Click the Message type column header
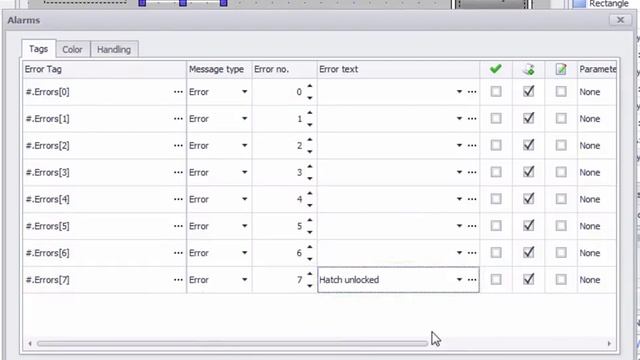Image resolution: width=640 pixels, height=360 pixels. [219, 69]
